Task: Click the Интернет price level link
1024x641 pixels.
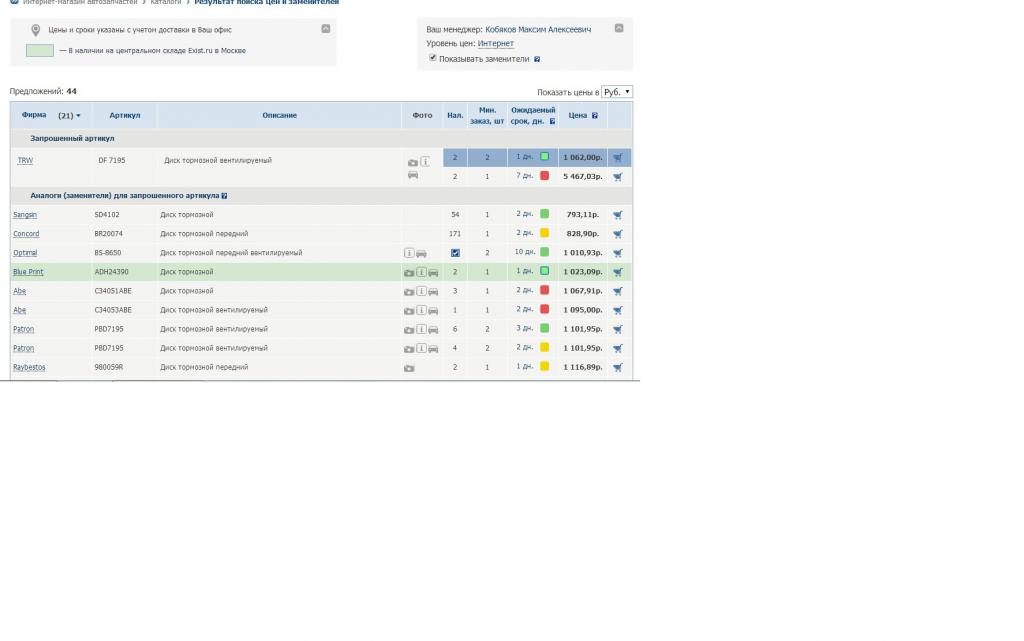Action: 496,44
